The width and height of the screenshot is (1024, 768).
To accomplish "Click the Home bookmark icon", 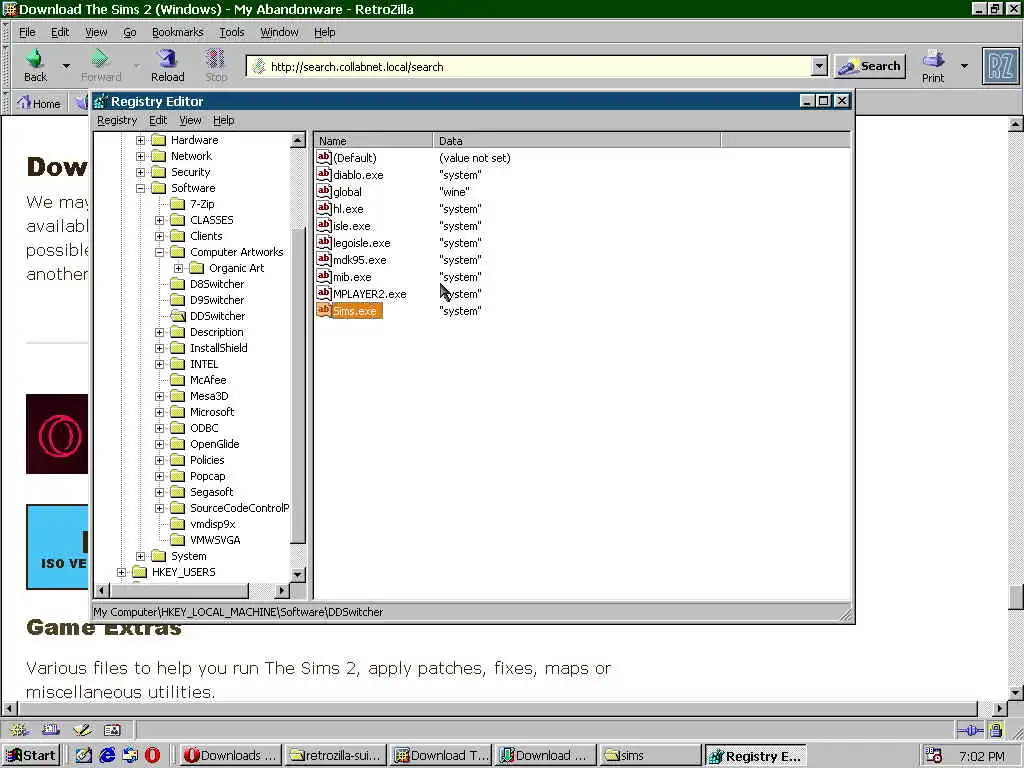I will pos(24,103).
